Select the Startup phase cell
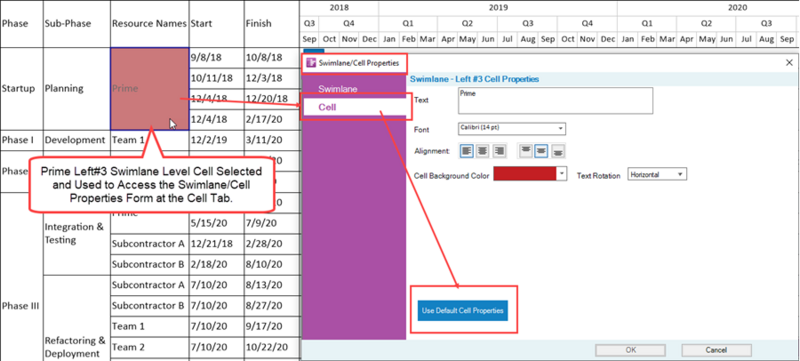800x361 pixels. tap(21, 89)
